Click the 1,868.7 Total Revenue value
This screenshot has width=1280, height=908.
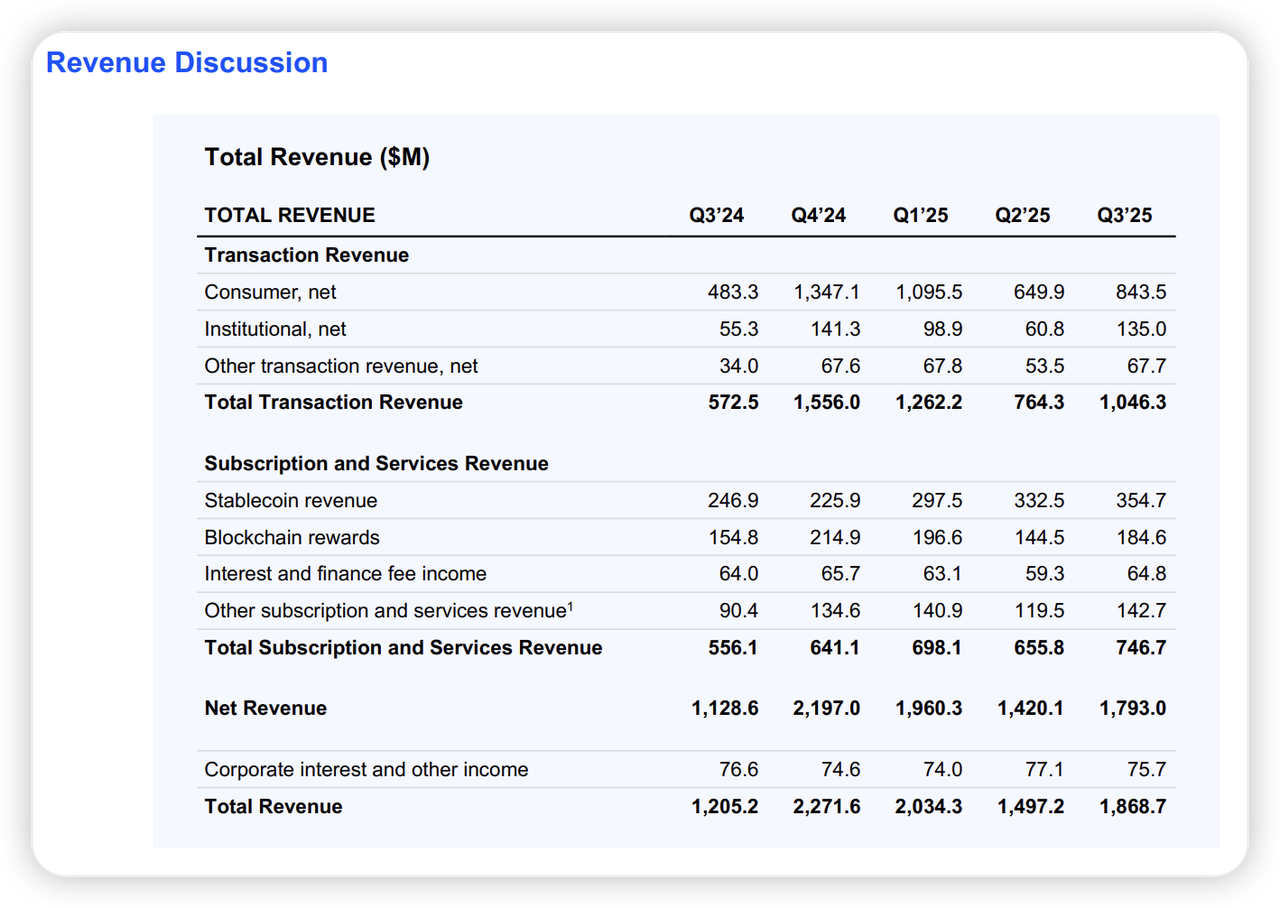coord(1132,806)
